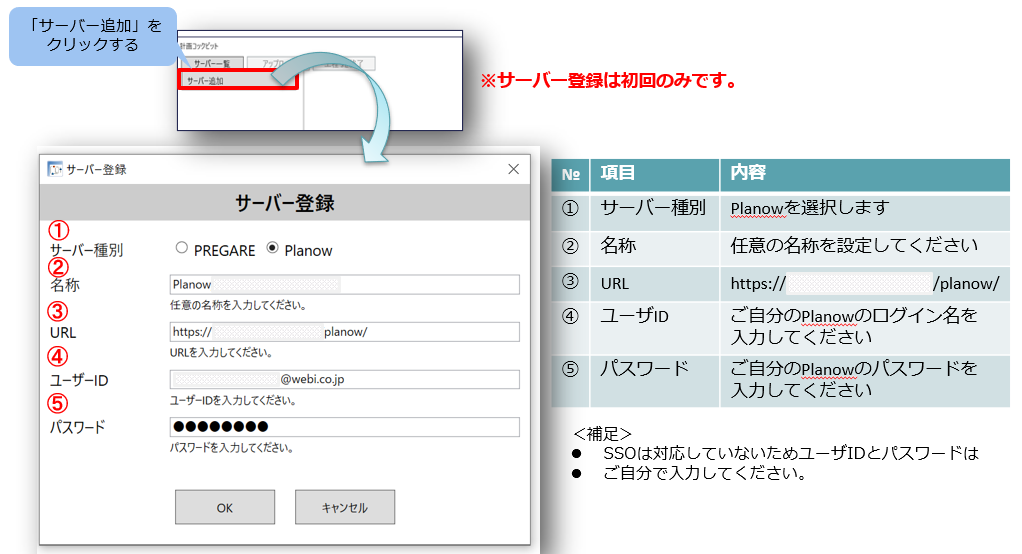Click the URL input field starting with https://
Screen dimensions: 1022x554
pyautogui.click(x=344, y=332)
